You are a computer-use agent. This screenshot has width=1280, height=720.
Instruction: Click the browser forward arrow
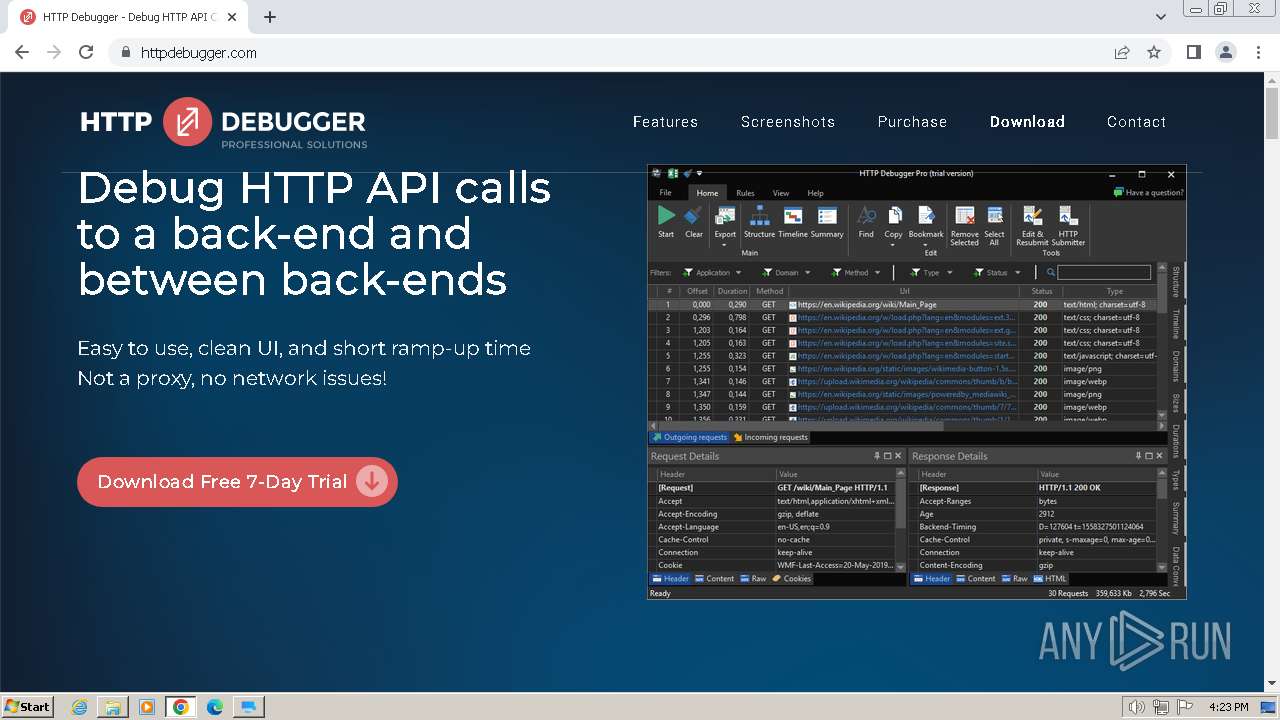(x=54, y=52)
